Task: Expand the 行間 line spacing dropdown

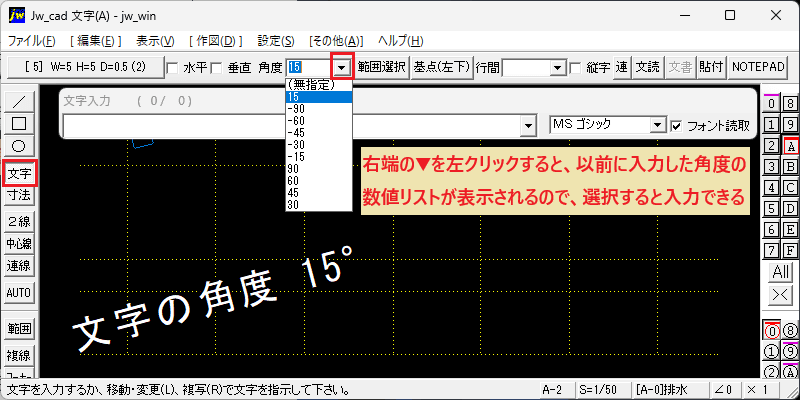Action: (557, 68)
